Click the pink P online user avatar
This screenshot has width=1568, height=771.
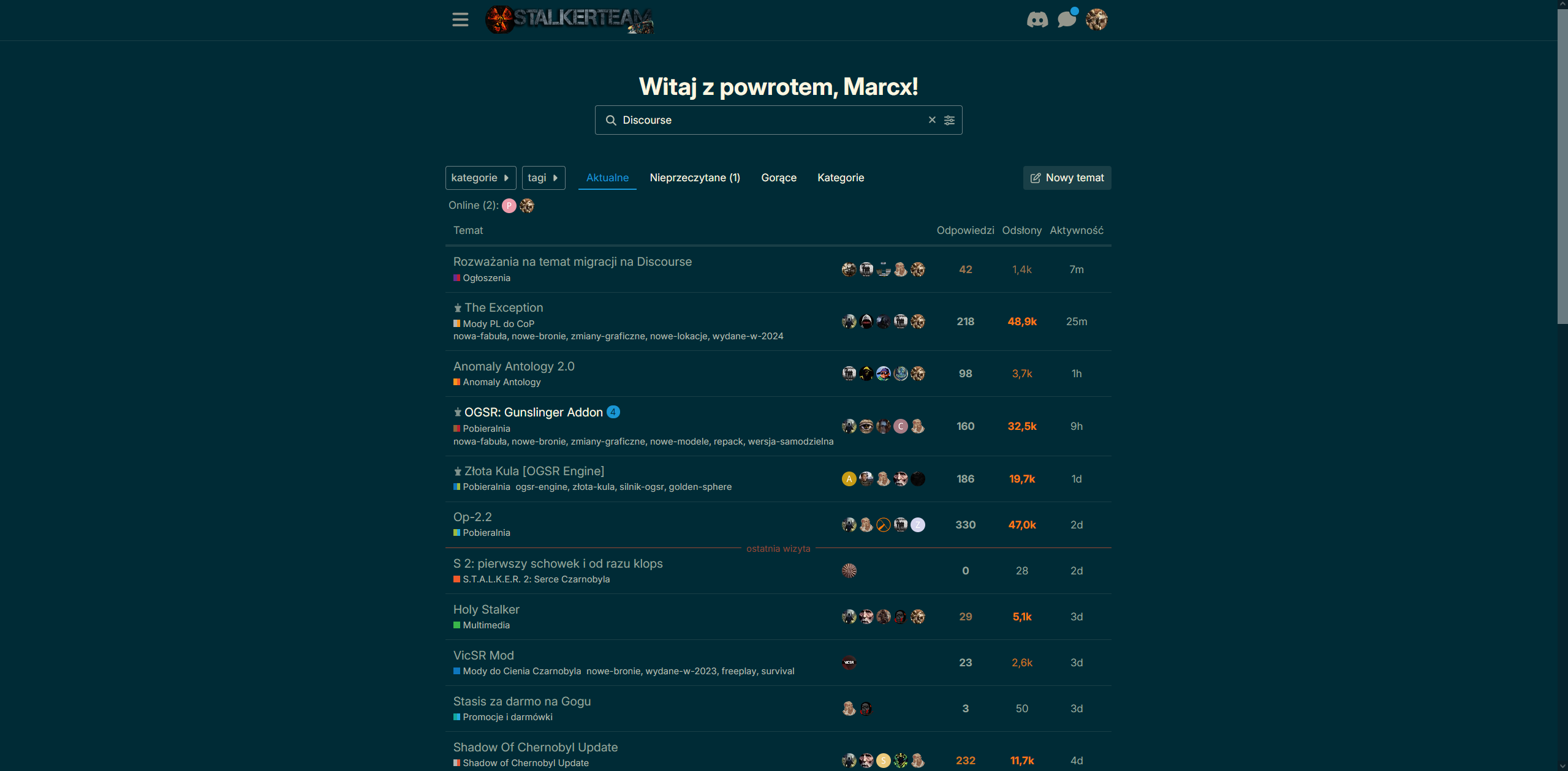[x=509, y=206]
